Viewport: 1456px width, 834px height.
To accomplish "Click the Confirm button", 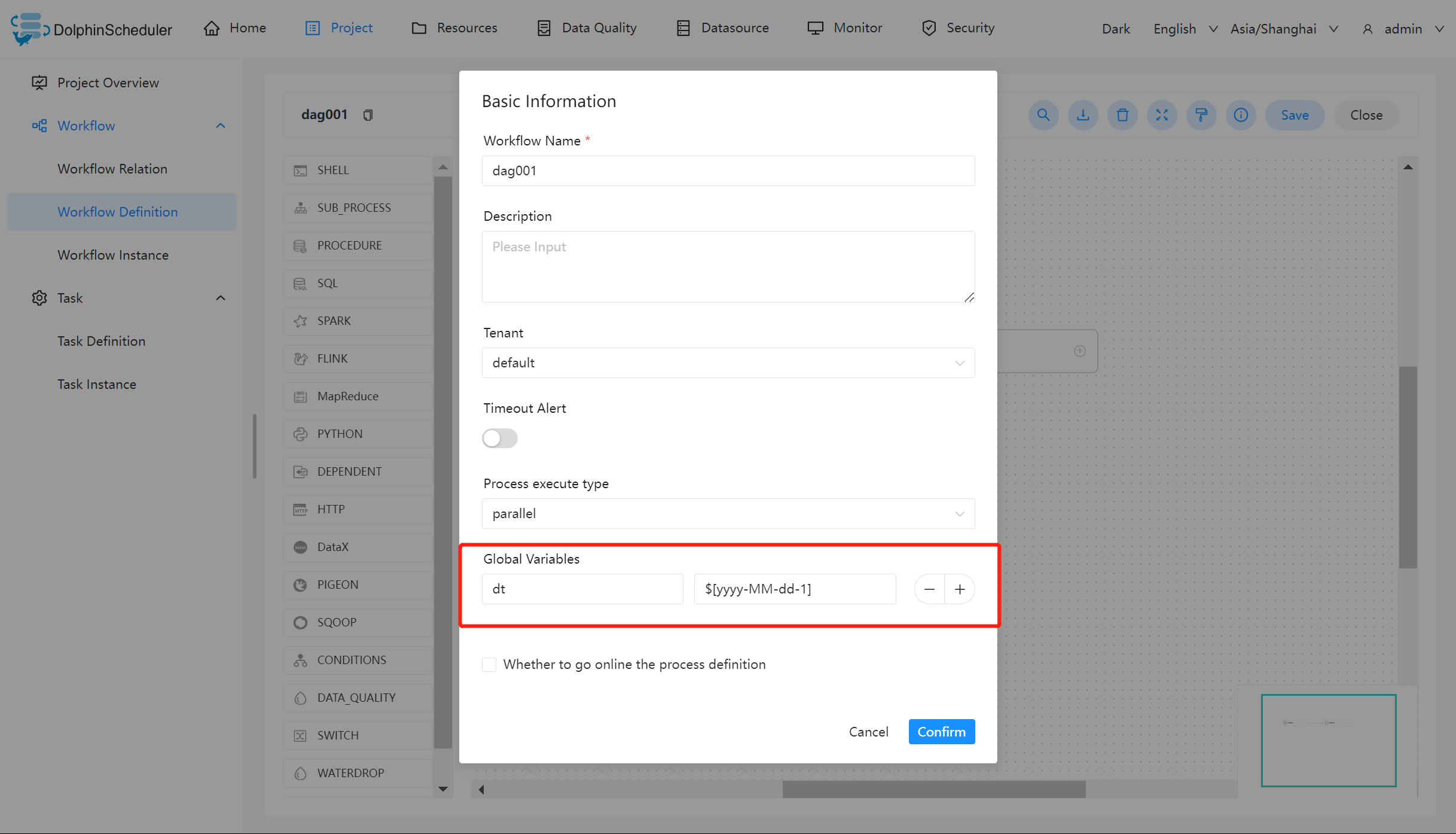I will point(941,732).
